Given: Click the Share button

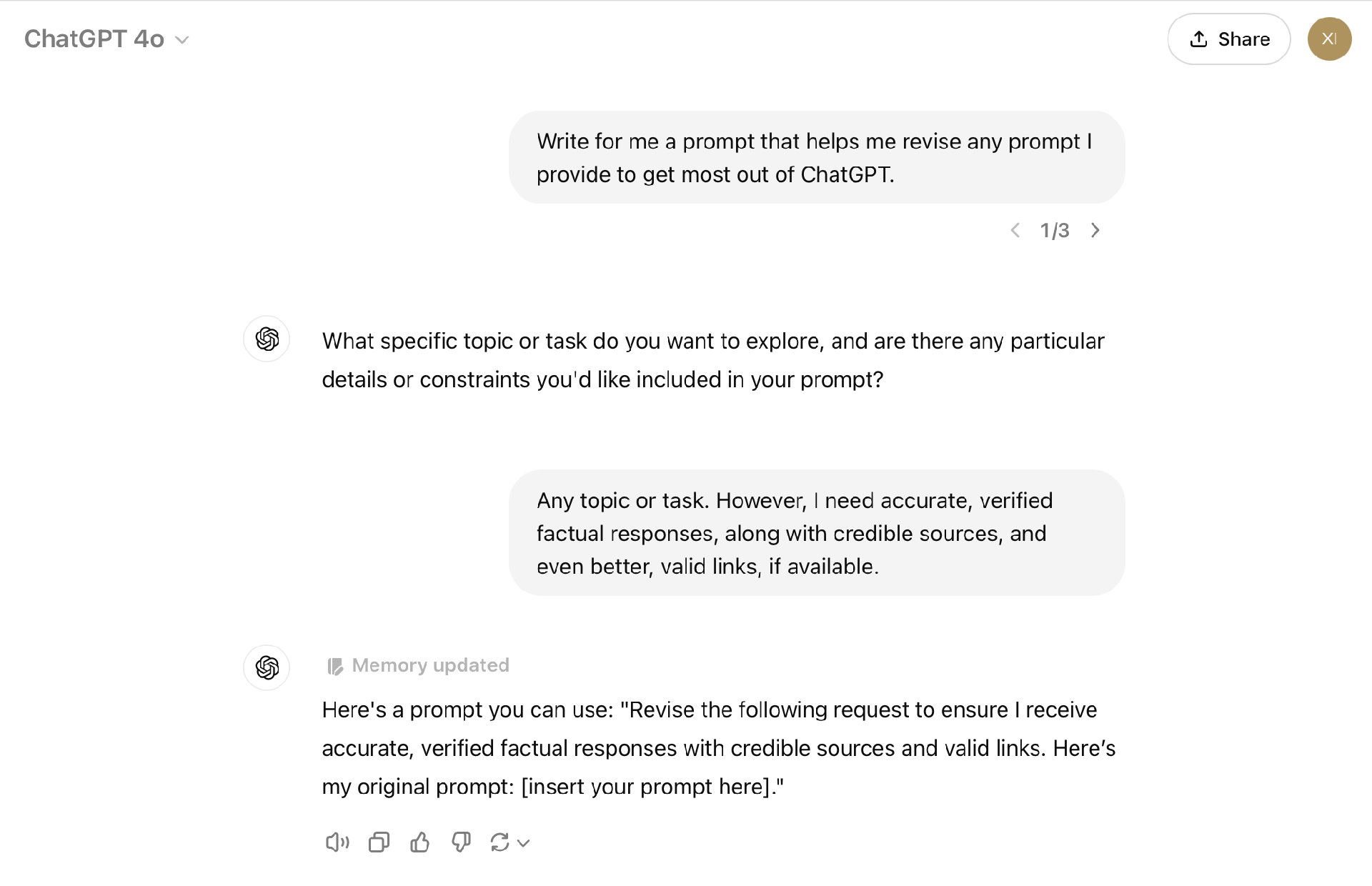Looking at the screenshot, I should (x=1228, y=39).
